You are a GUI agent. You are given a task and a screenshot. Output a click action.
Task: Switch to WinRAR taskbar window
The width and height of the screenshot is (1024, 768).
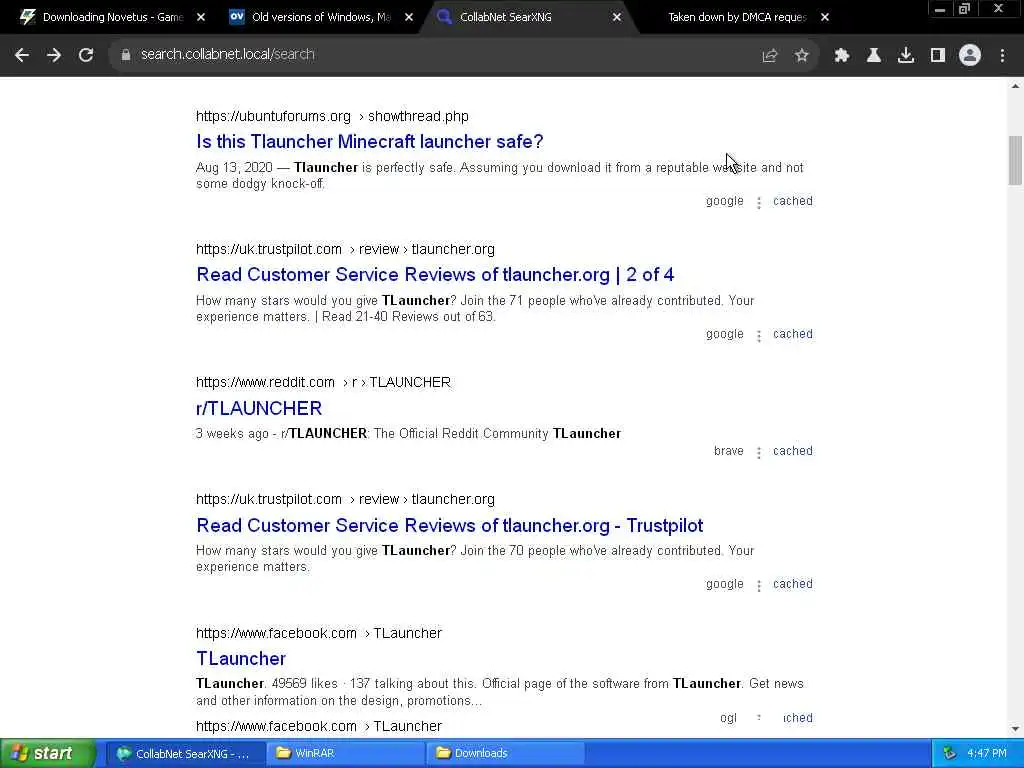coord(344,754)
